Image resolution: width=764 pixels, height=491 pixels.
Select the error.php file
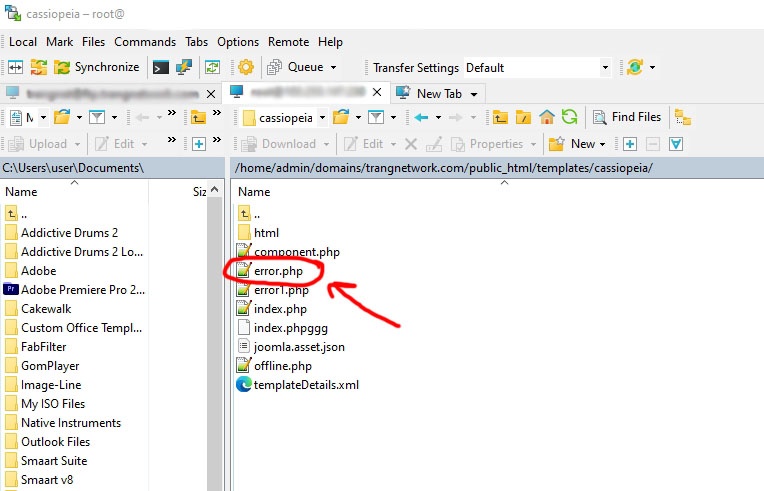[278, 271]
